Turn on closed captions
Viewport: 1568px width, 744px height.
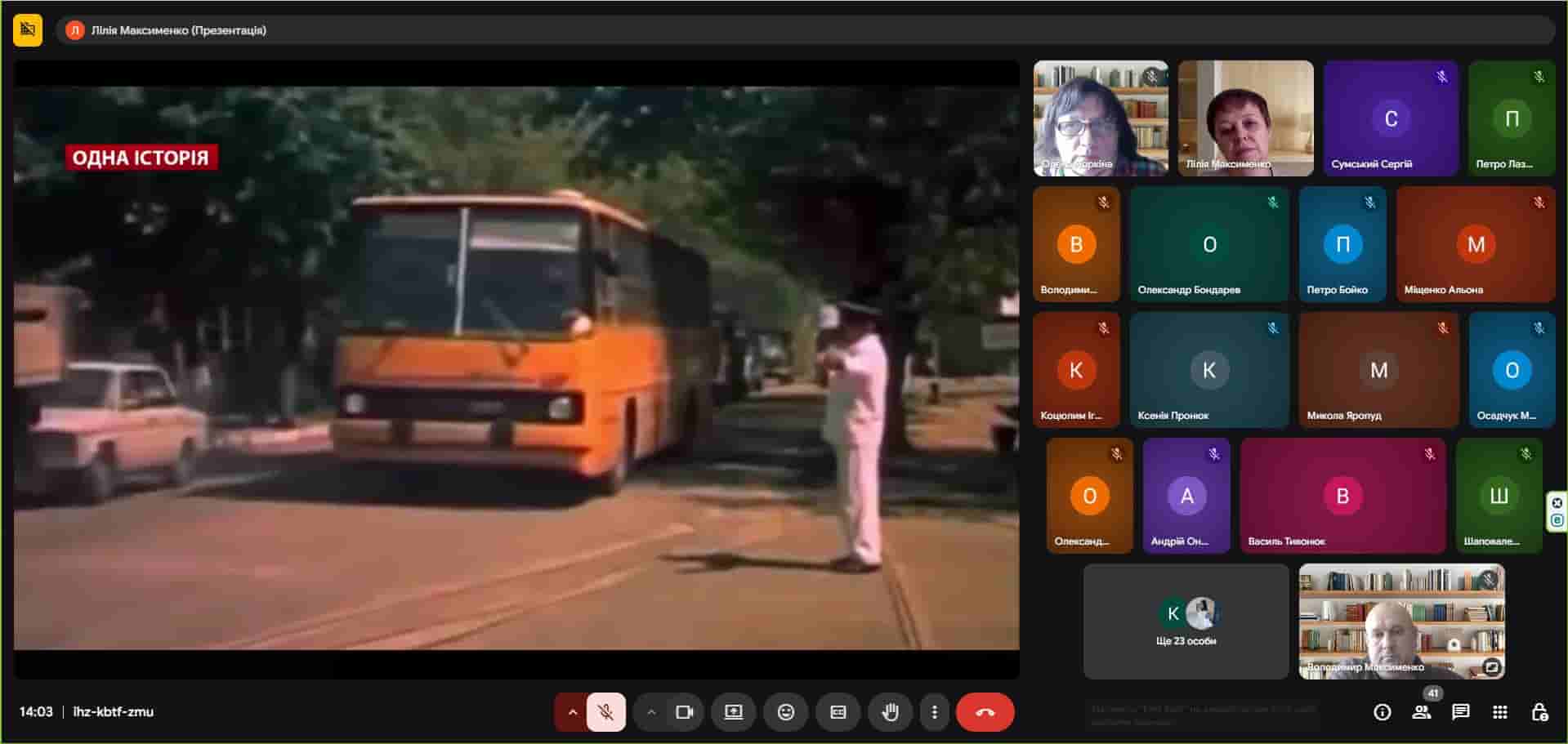(838, 712)
